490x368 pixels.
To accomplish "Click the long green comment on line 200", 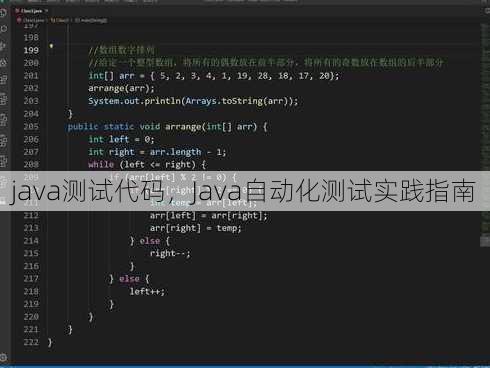I will tap(266, 63).
